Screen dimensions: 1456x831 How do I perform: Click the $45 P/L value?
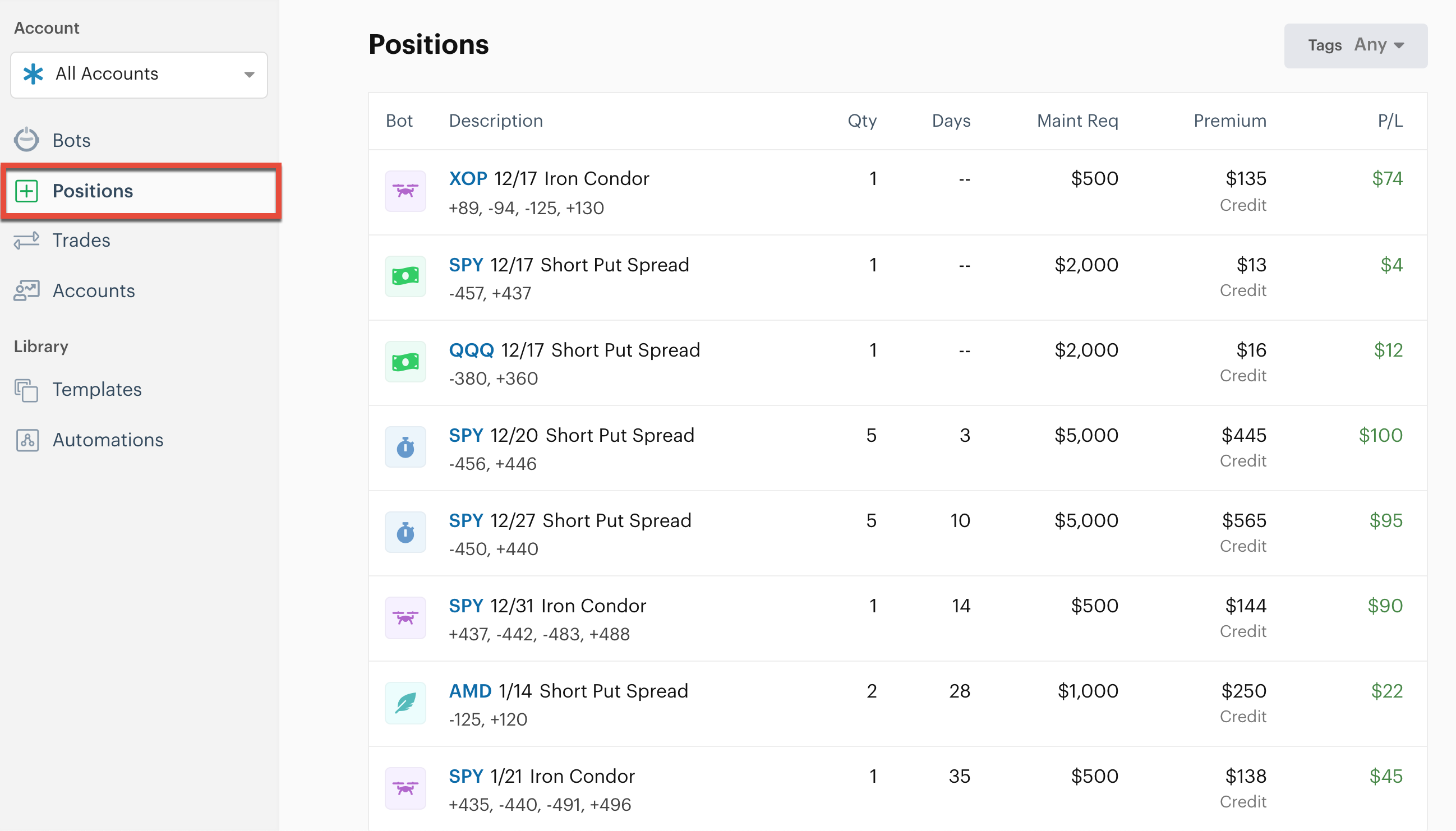click(1386, 776)
